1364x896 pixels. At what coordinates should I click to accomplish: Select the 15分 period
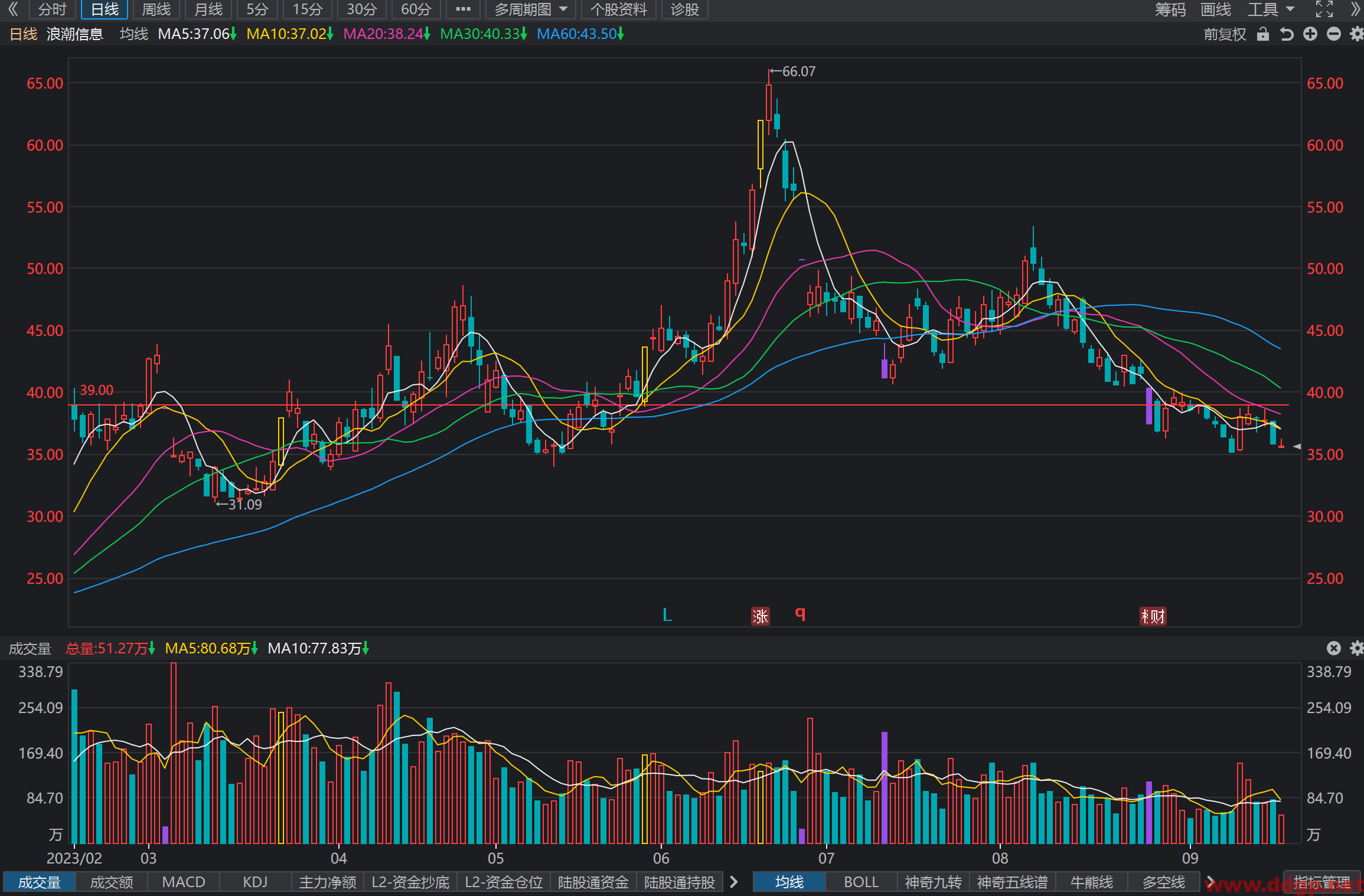tap(308, 9)
